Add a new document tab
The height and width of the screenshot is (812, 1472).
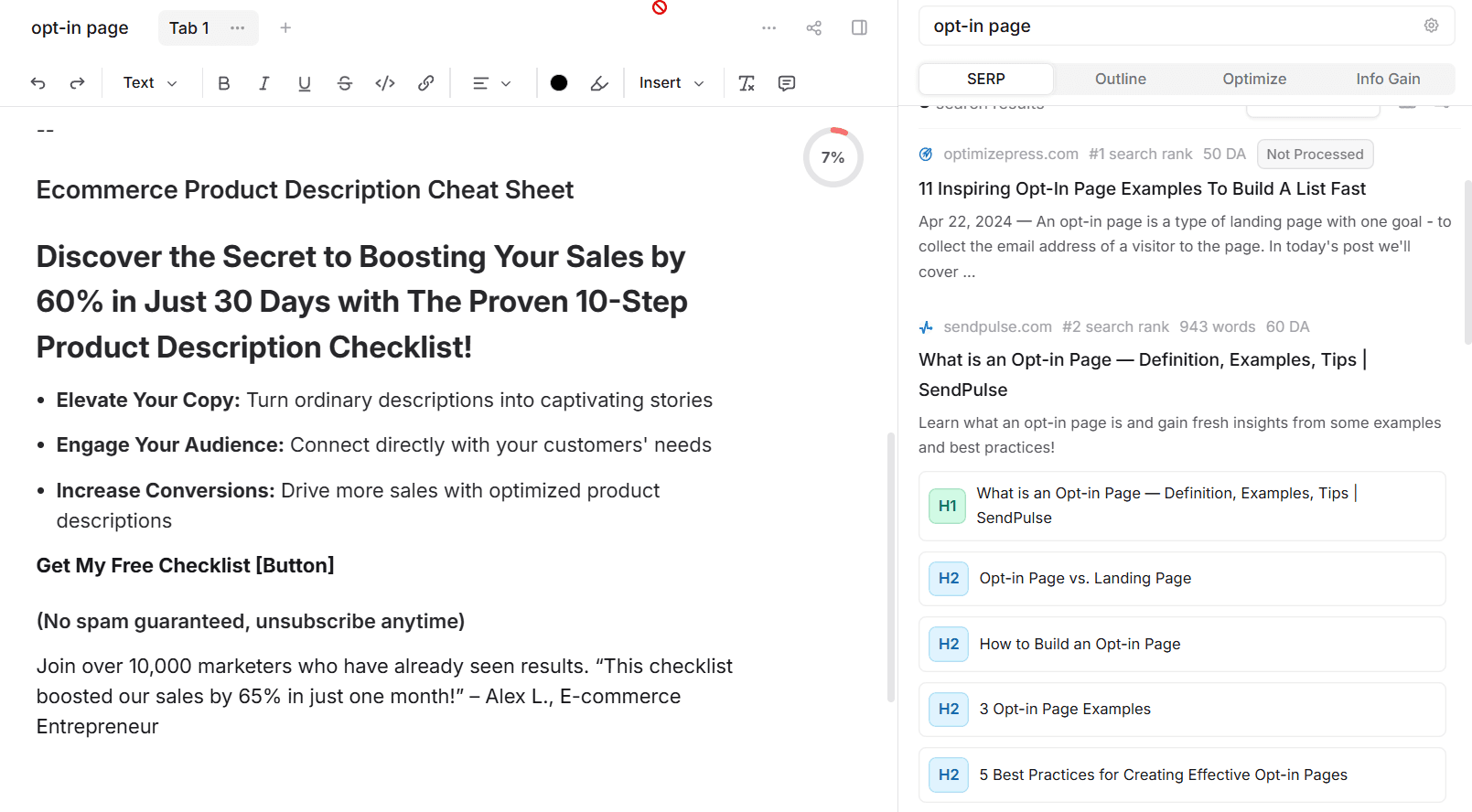pos(285,27)
